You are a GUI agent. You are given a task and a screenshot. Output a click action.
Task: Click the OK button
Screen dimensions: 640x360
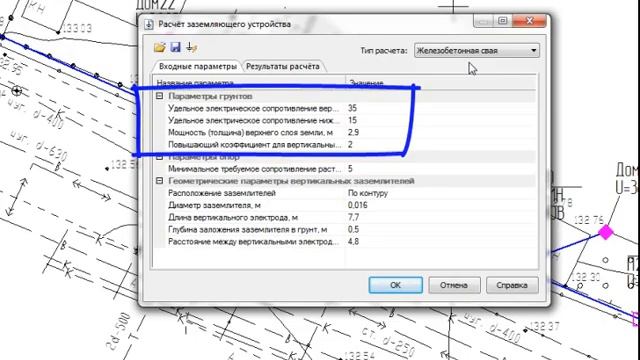[395, 285]
